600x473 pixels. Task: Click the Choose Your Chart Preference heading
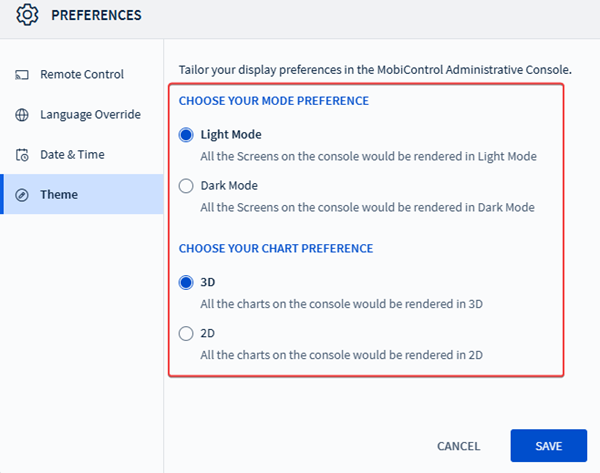click(276, 248)
